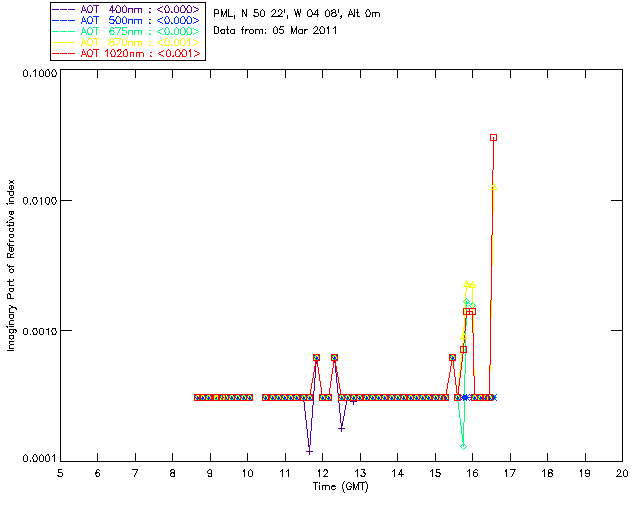This screenshot has width=640, height=512.
Task: Click the x-axis tick label 20
Action: (622, 473)
